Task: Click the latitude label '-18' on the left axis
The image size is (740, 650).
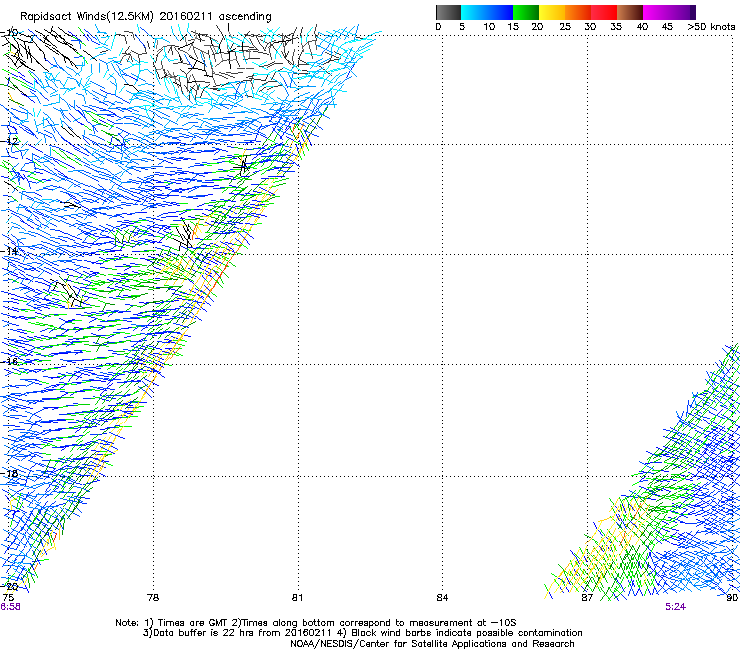Action: pyautogui.click(x=10, y=473)
